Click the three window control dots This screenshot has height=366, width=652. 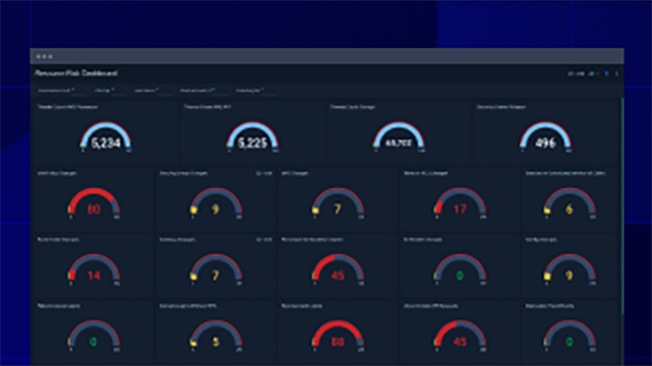coord(44,57)
